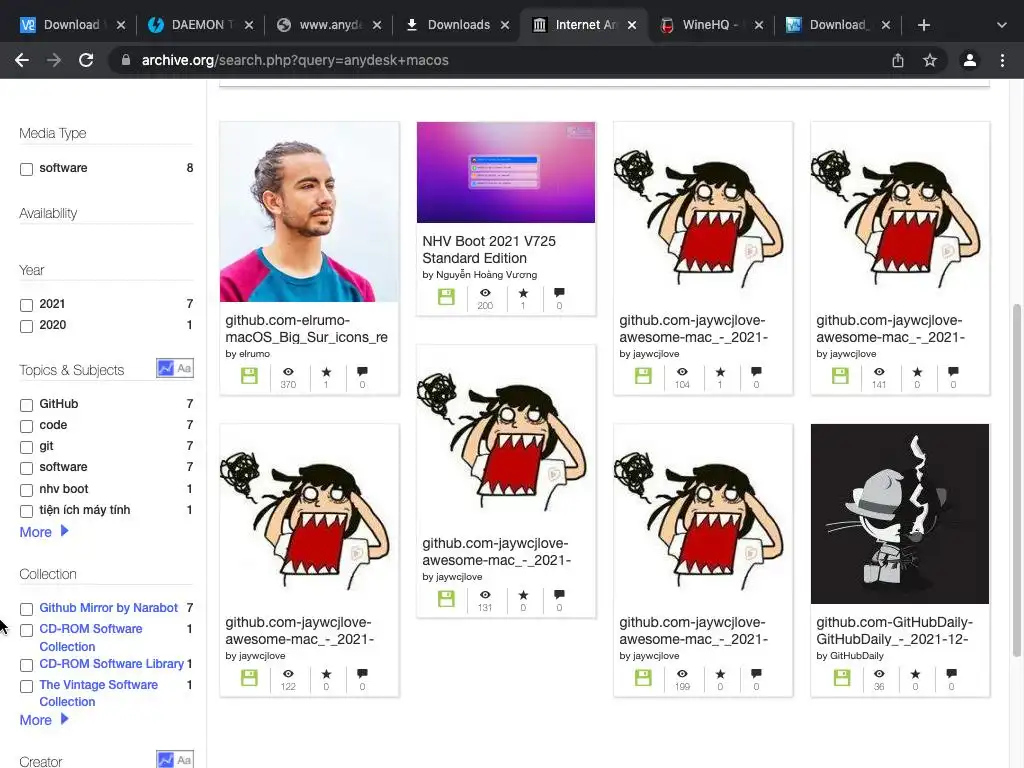The image size is (1024, 768).
Task: Expand More under Collection
Action: tap(44, 720)
